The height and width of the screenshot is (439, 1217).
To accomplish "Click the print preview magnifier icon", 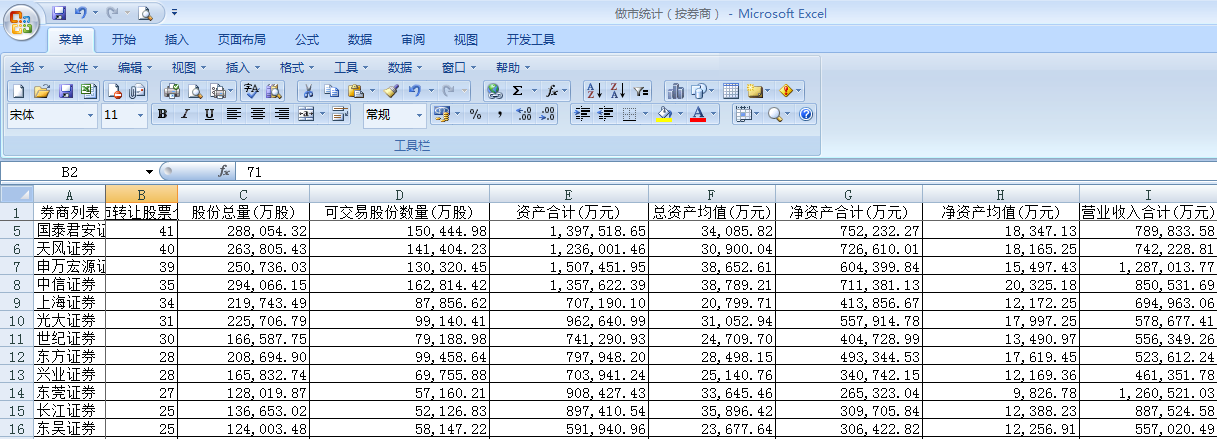I will point(195,91).
